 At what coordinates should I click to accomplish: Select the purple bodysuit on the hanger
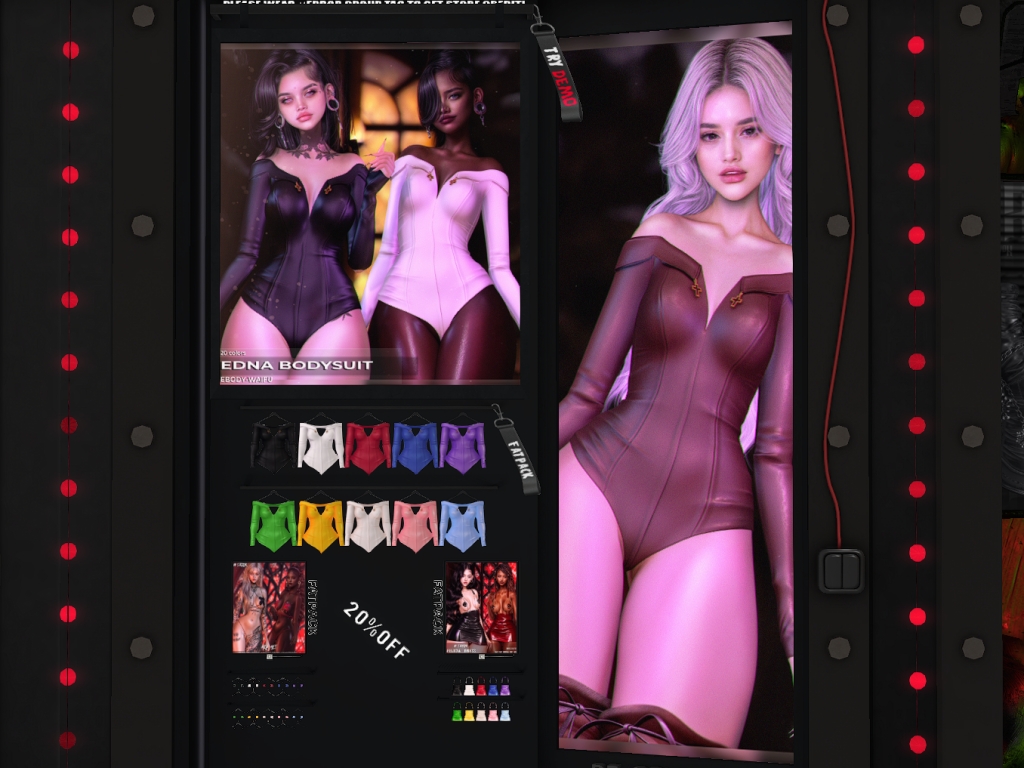click(462, 446)
